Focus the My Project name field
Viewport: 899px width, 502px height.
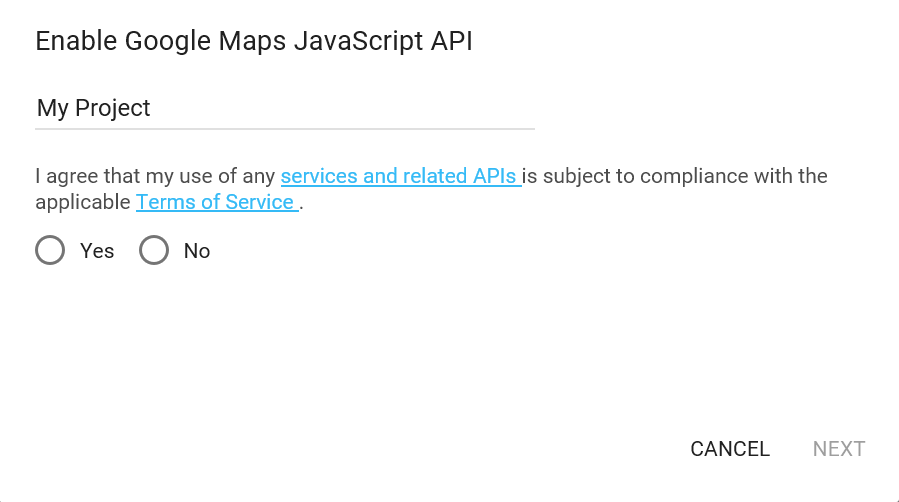(285, 108)
